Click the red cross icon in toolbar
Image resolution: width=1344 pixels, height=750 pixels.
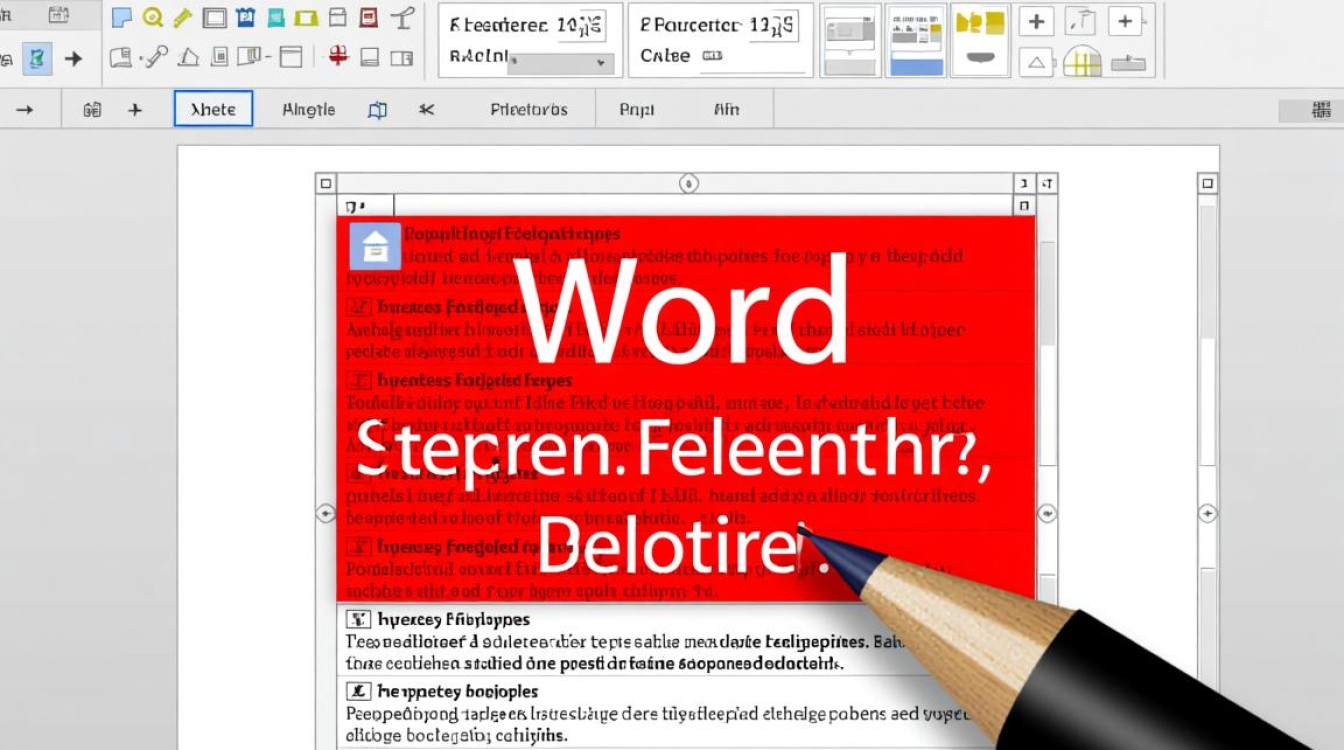tap(339, 56)
